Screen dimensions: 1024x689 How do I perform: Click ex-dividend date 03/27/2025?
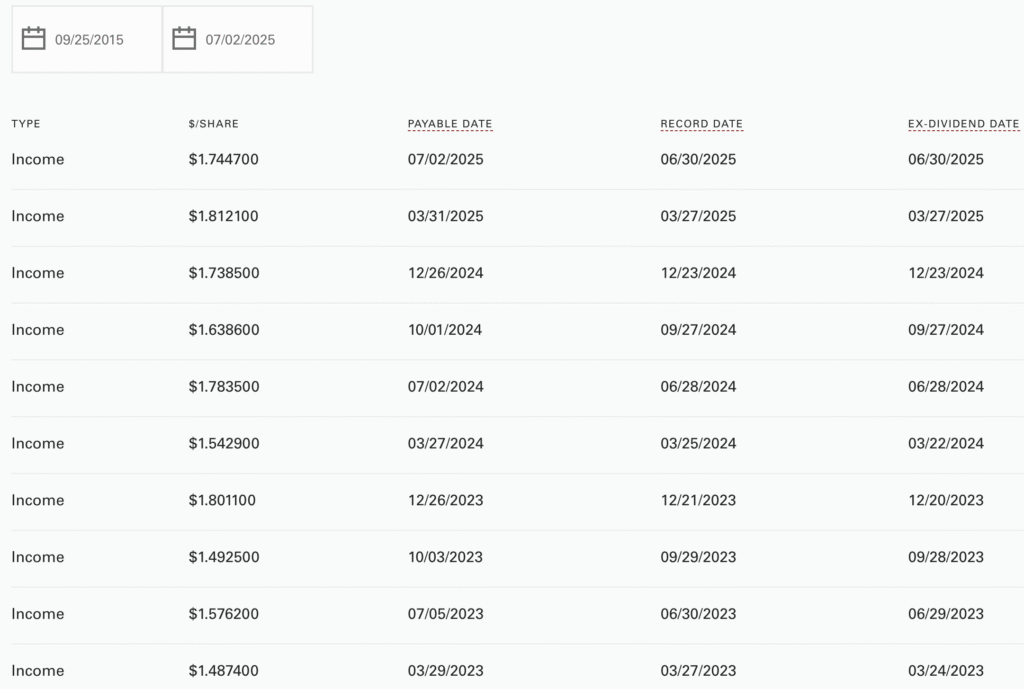click(946, 216)
